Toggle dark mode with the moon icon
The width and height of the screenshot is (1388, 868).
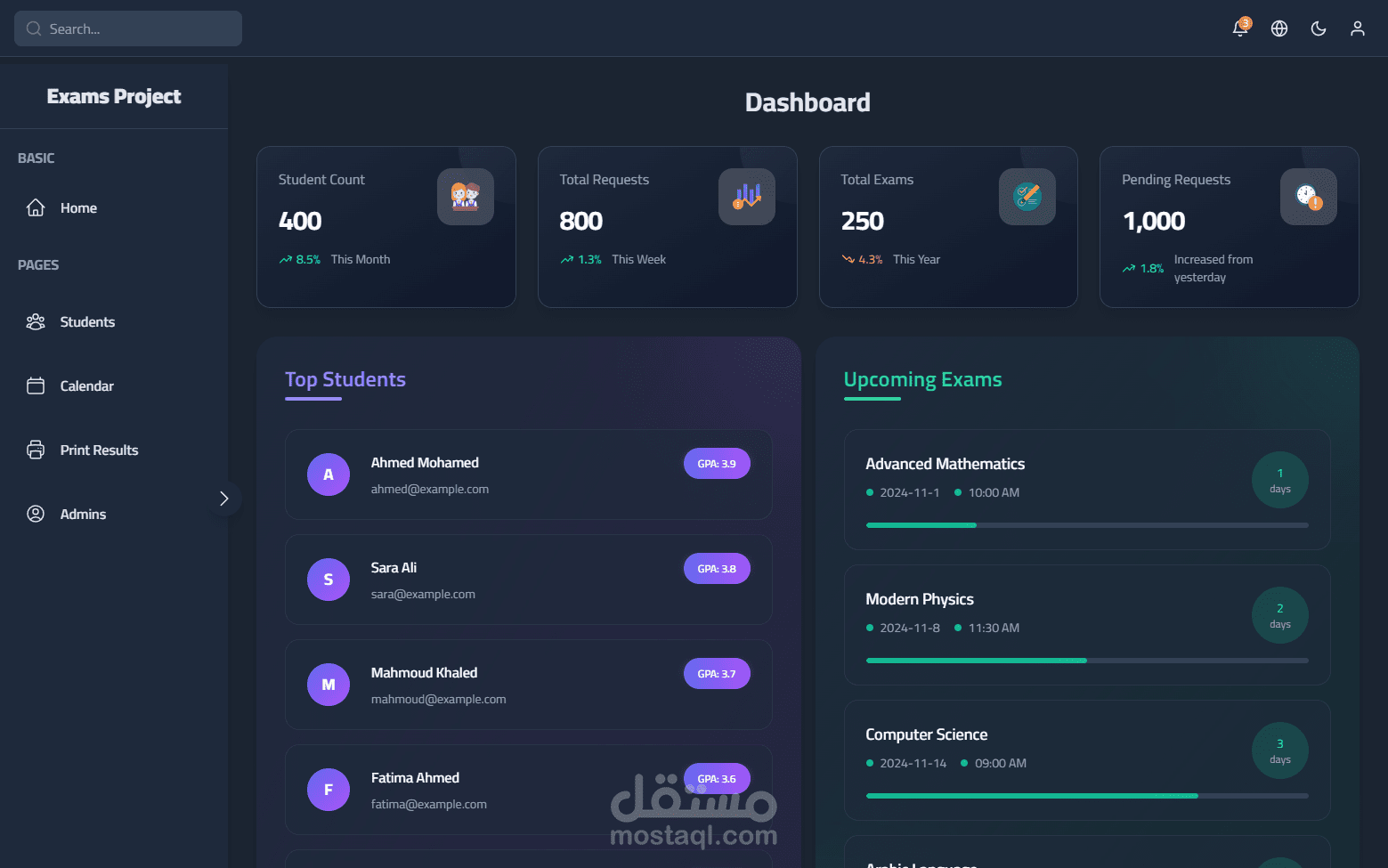(x=1319, y=28)
